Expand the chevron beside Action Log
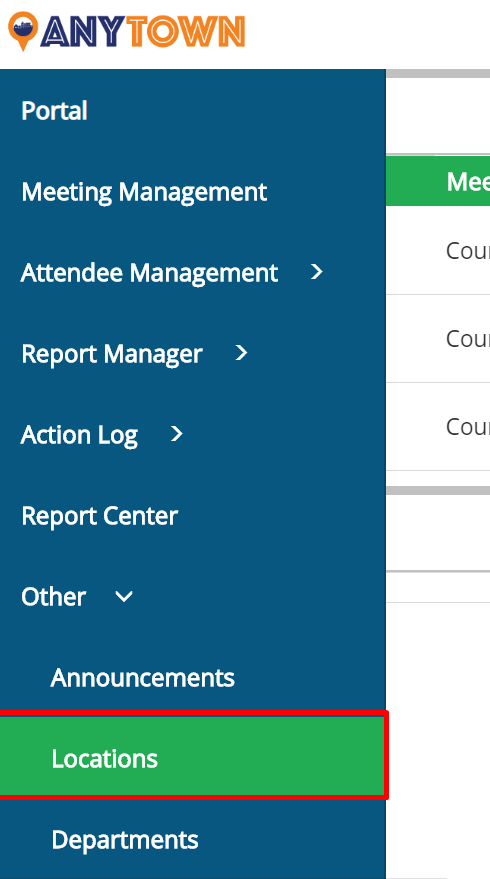 (x=177, y=434)
